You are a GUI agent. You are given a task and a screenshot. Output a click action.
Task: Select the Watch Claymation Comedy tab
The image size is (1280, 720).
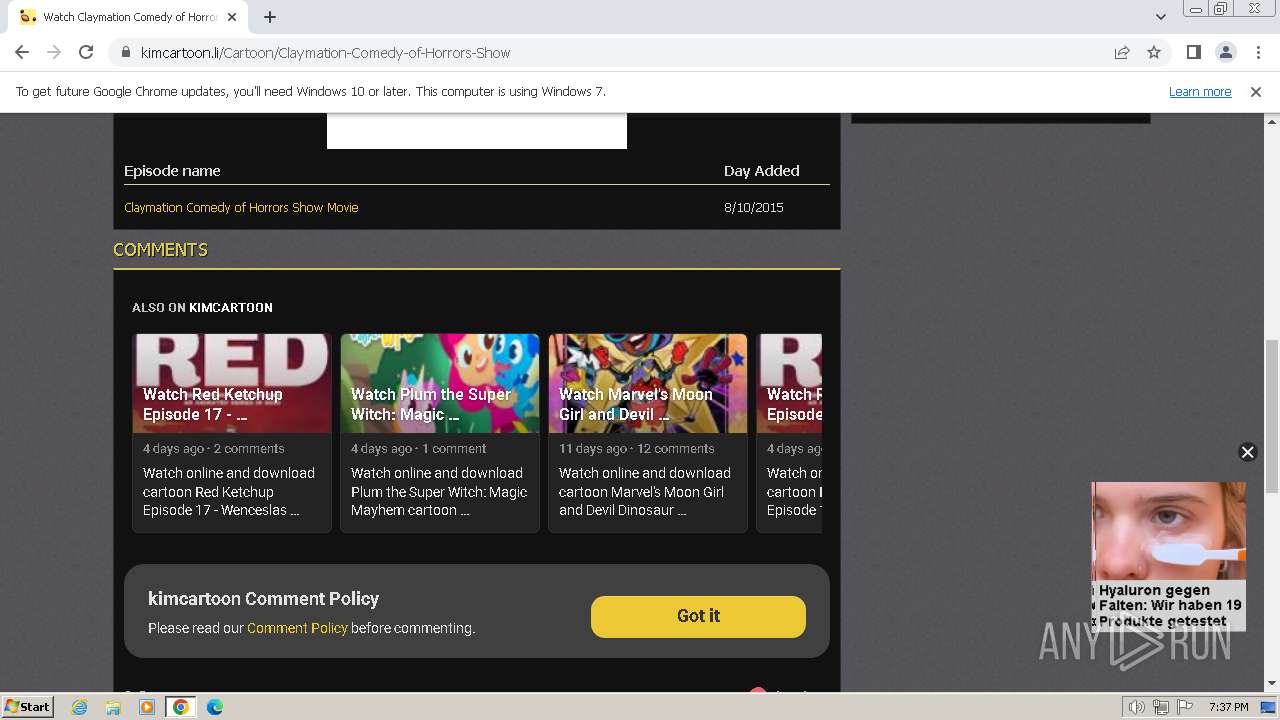130,17
